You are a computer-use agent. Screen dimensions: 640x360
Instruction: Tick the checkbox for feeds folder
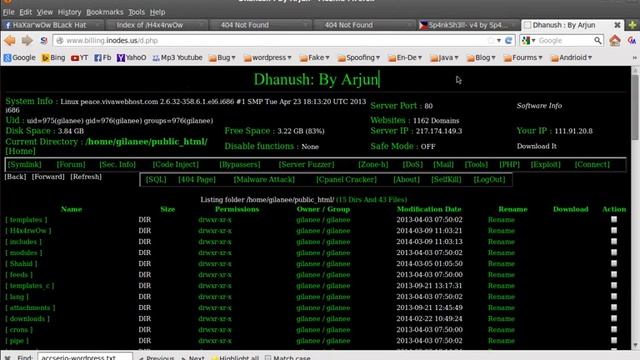coord(614,274)
